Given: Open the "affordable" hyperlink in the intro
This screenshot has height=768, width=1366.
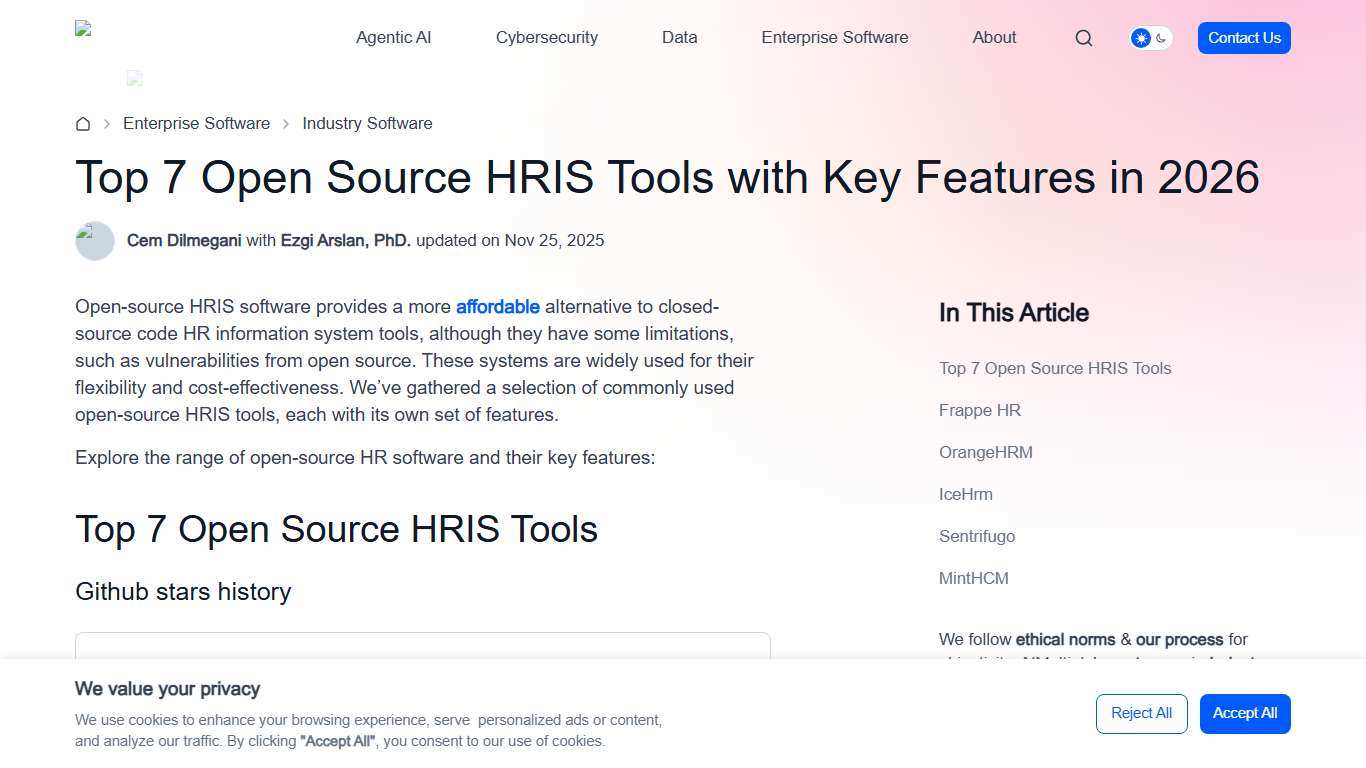Looking at the screenshot, I should pos(497,306).
